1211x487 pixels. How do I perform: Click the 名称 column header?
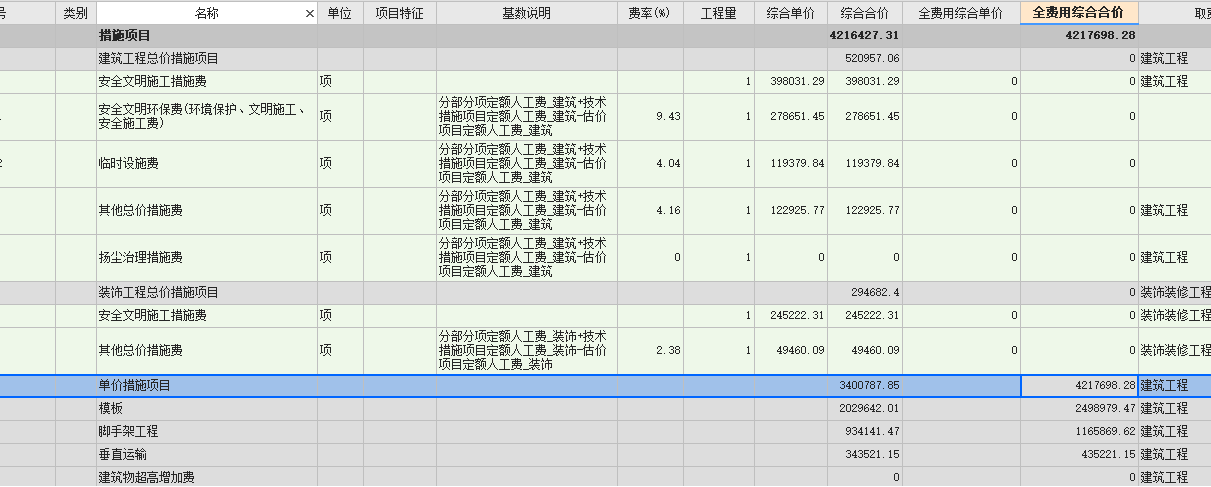(206, 13)
